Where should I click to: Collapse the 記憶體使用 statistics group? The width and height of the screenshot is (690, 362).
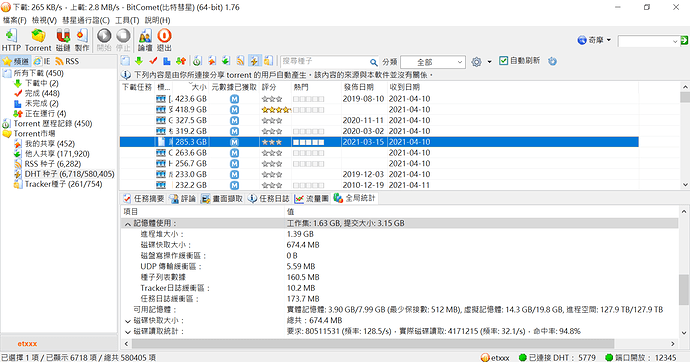[x=127, y=224]
